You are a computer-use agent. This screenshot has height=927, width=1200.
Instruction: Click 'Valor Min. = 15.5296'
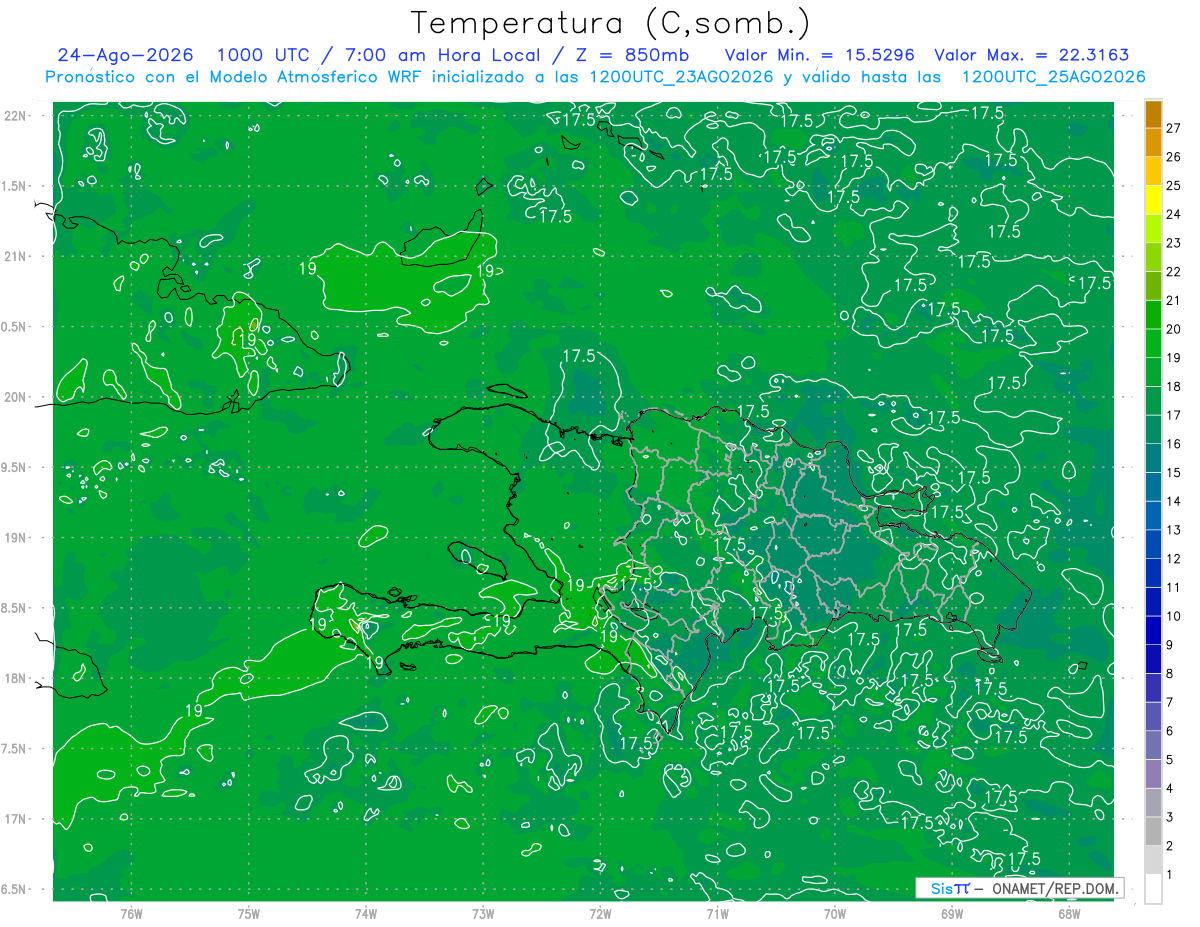pyautogui.click(x=820, y=55)
